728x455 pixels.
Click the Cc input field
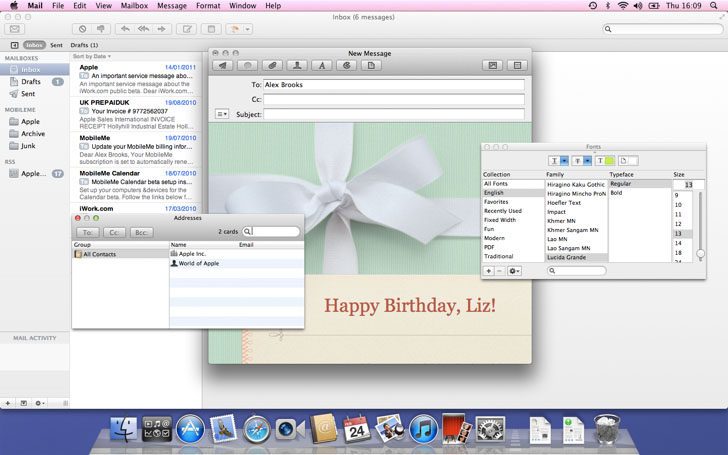click(394, 99)
